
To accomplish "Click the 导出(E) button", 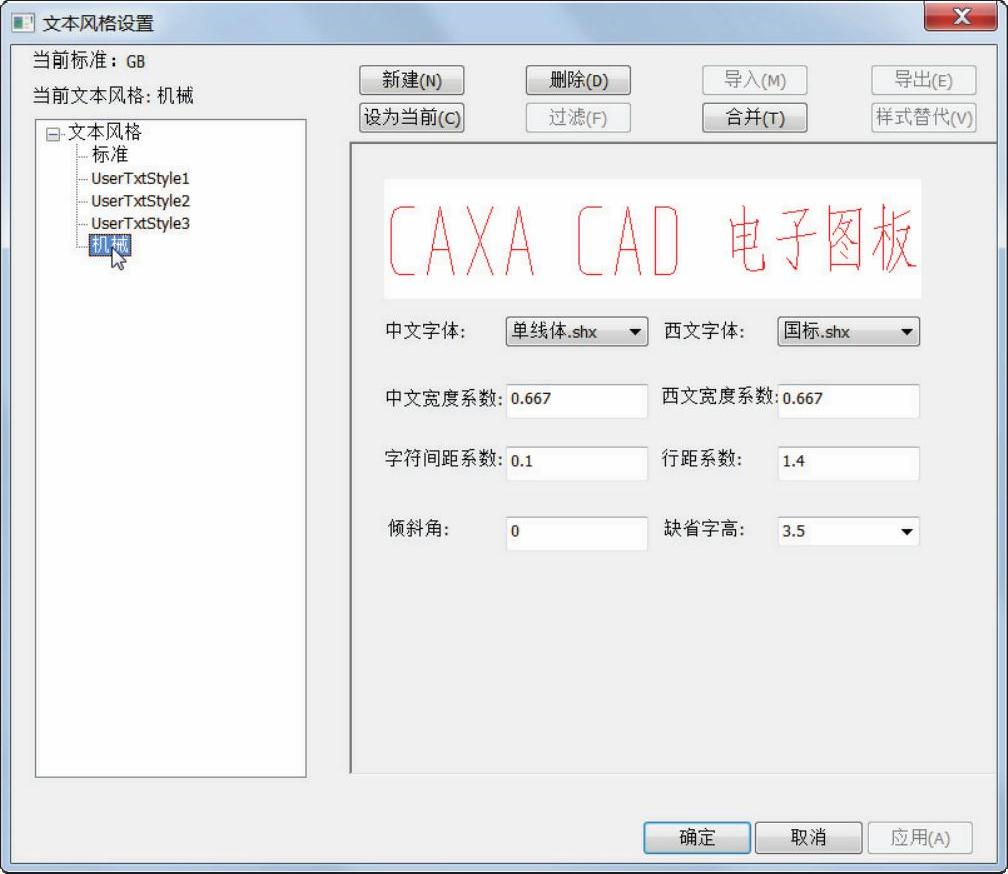I will click(x=924, y=81).
